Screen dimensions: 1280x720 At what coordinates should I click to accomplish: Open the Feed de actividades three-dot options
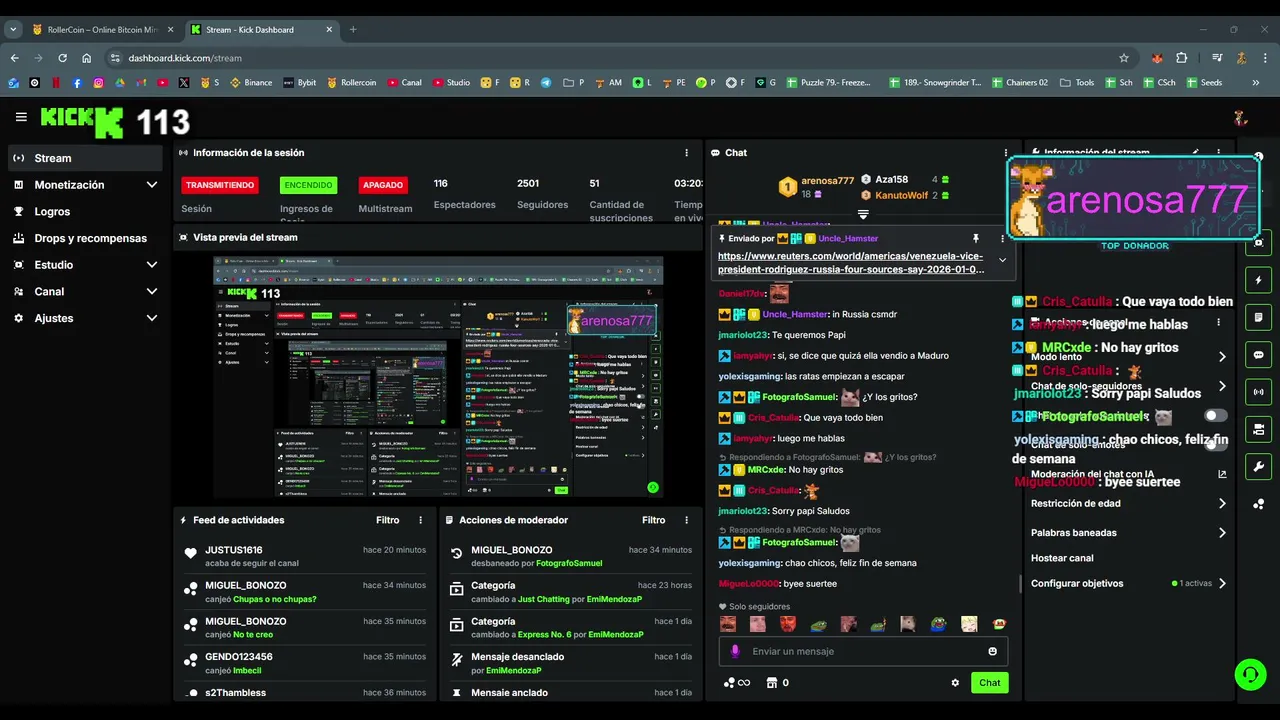point(420,520)
